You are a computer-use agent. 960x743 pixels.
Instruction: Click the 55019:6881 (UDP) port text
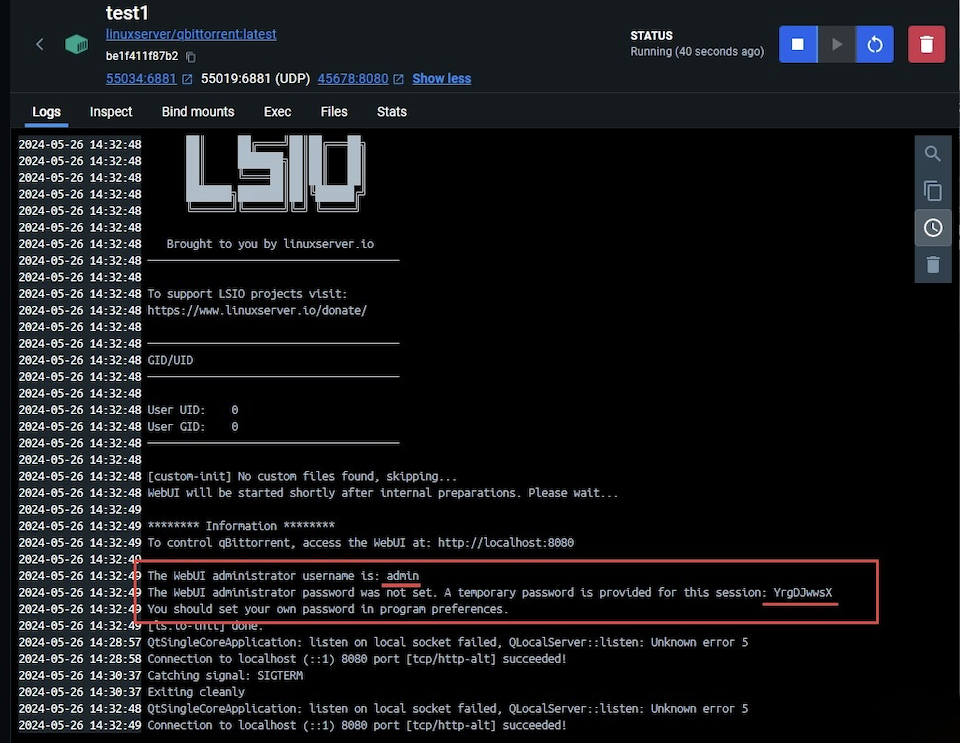click(255, 79)
